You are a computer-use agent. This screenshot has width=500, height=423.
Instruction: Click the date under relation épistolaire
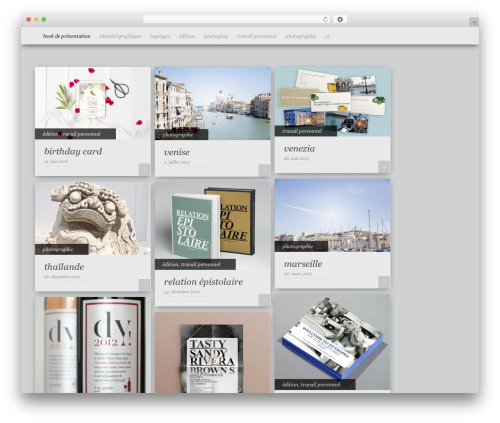(182, 292)
